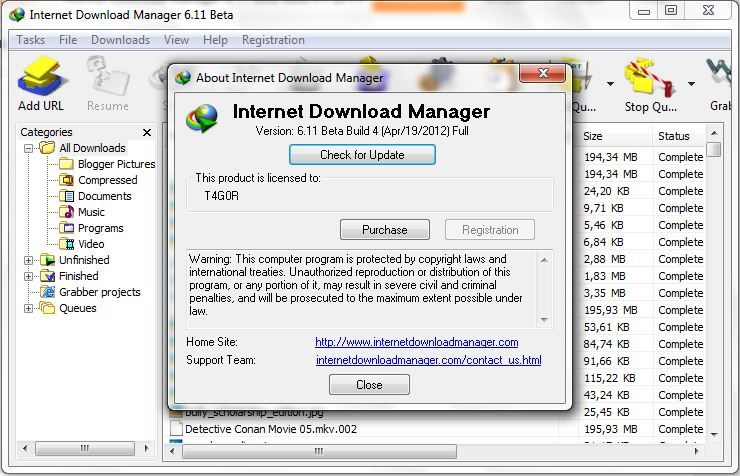
Task: Open the Downloads menu
Action: [x=120, y=40]
